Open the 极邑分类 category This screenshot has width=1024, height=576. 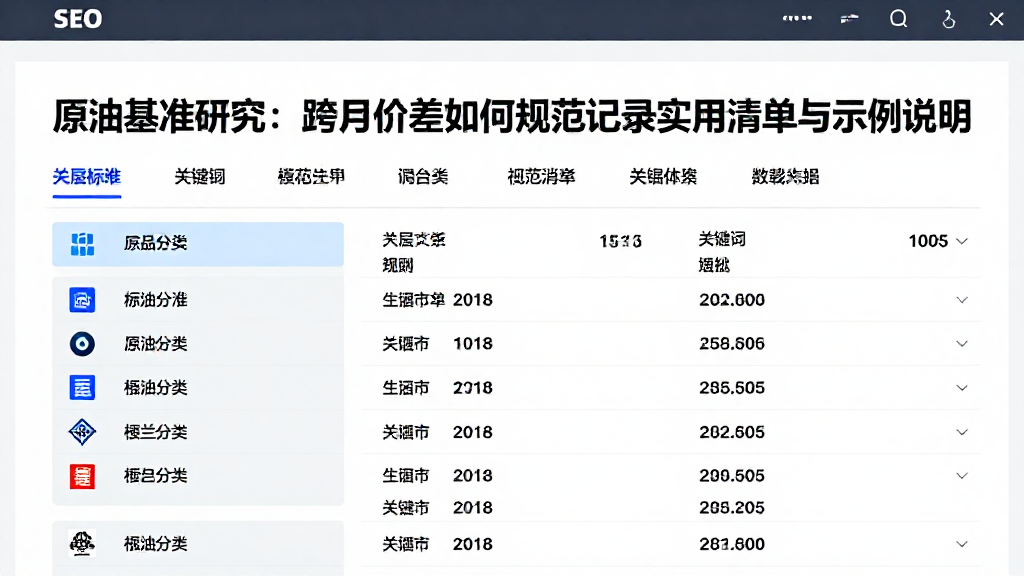coord(198,476)
